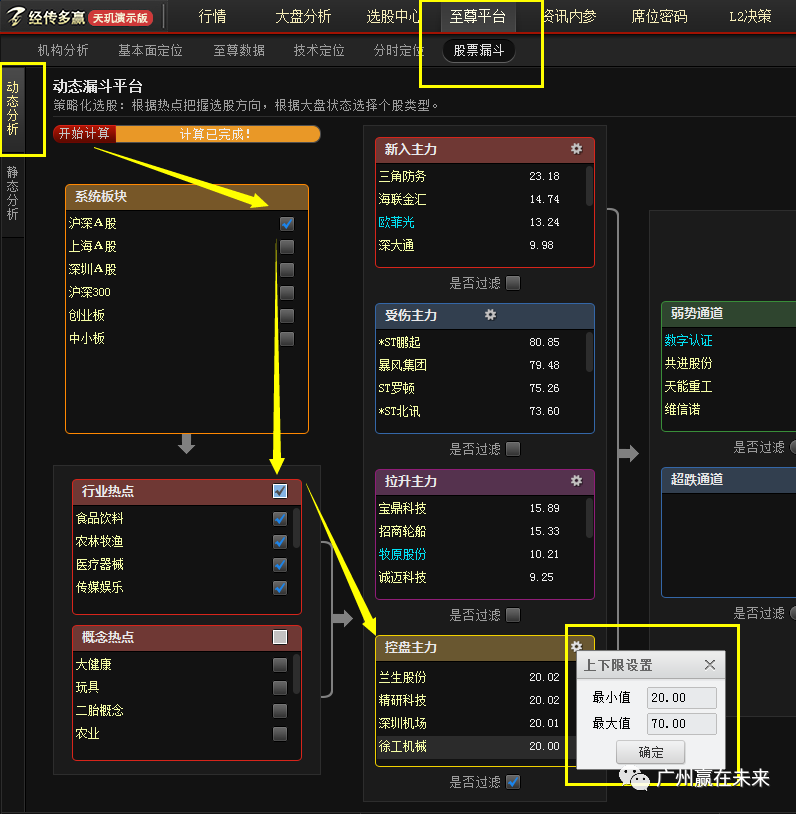Enable 是否过滤 under 拉升主力
The width and height of the screenshot is (796, 814).
point(513,615)
